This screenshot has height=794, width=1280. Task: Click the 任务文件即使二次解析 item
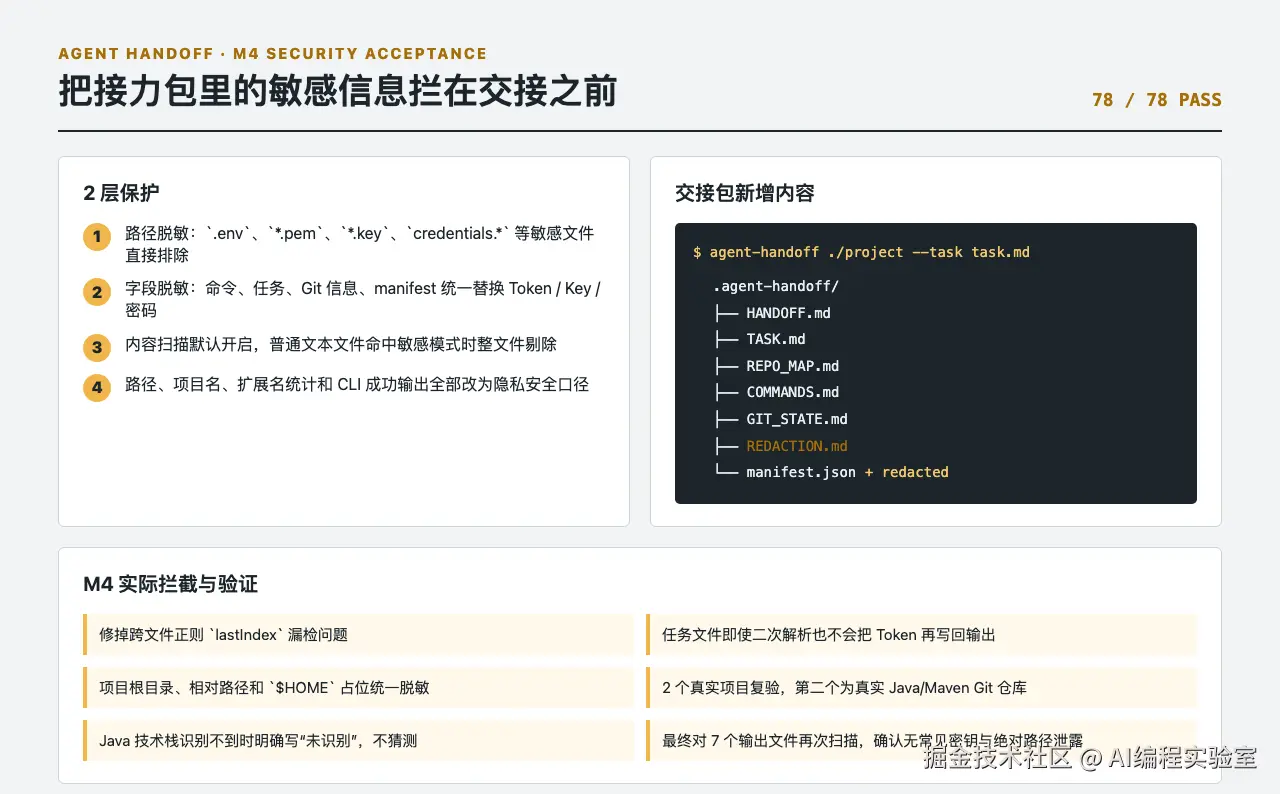tap(921, 634)
